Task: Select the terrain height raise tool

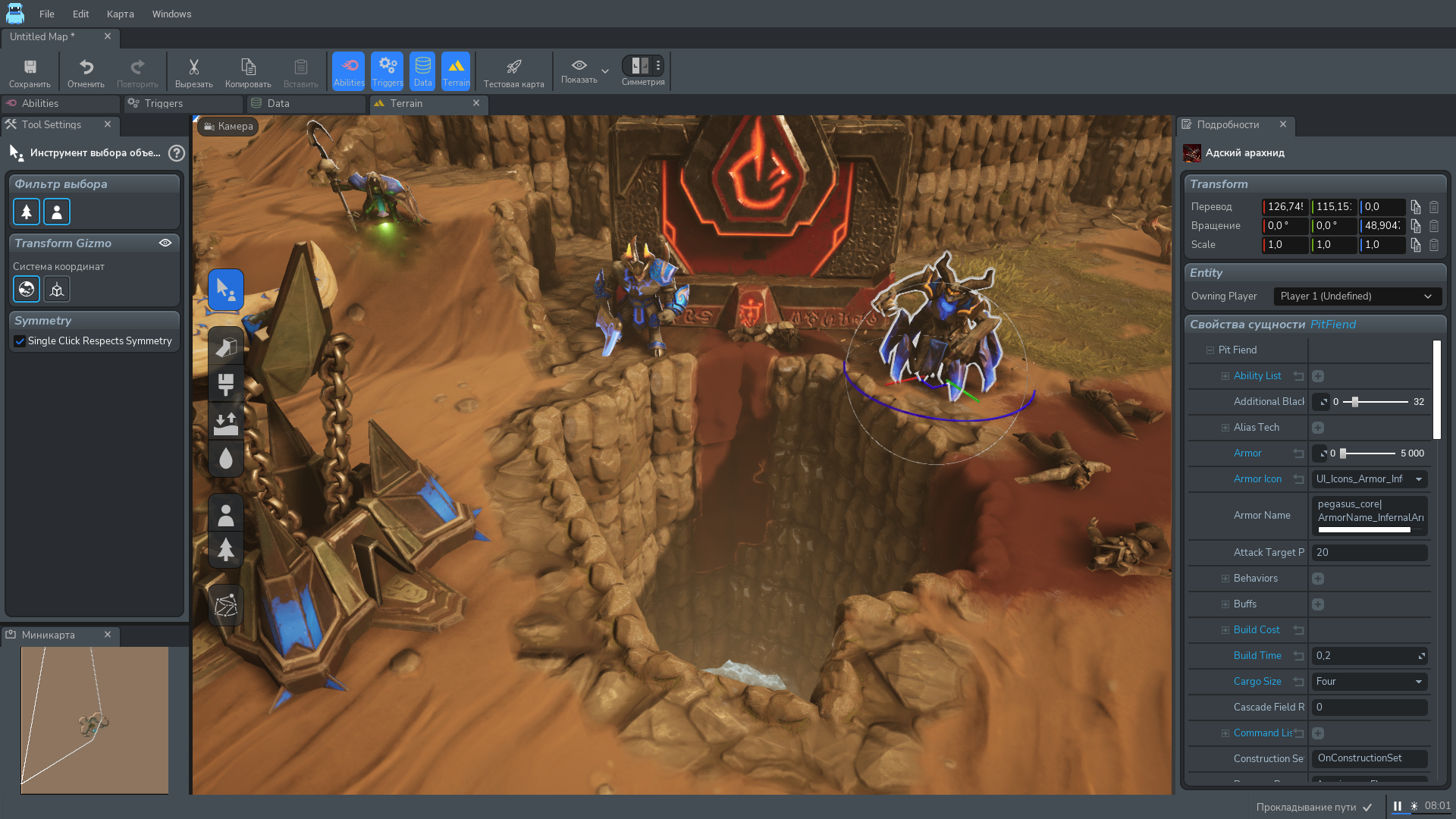Action: coord(226,422)
